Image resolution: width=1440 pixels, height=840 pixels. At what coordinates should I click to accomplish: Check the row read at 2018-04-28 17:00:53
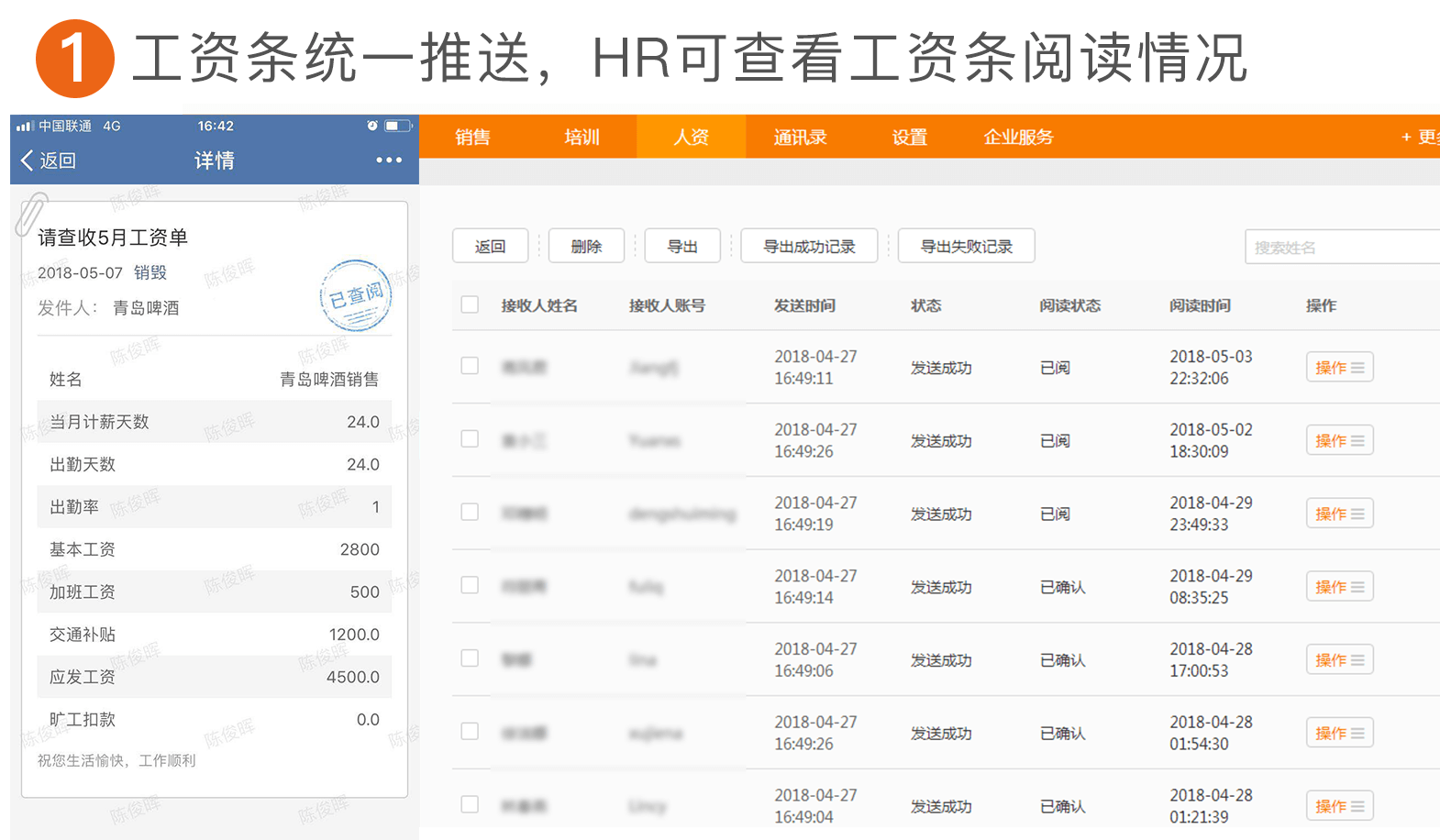tap(470, 658)
